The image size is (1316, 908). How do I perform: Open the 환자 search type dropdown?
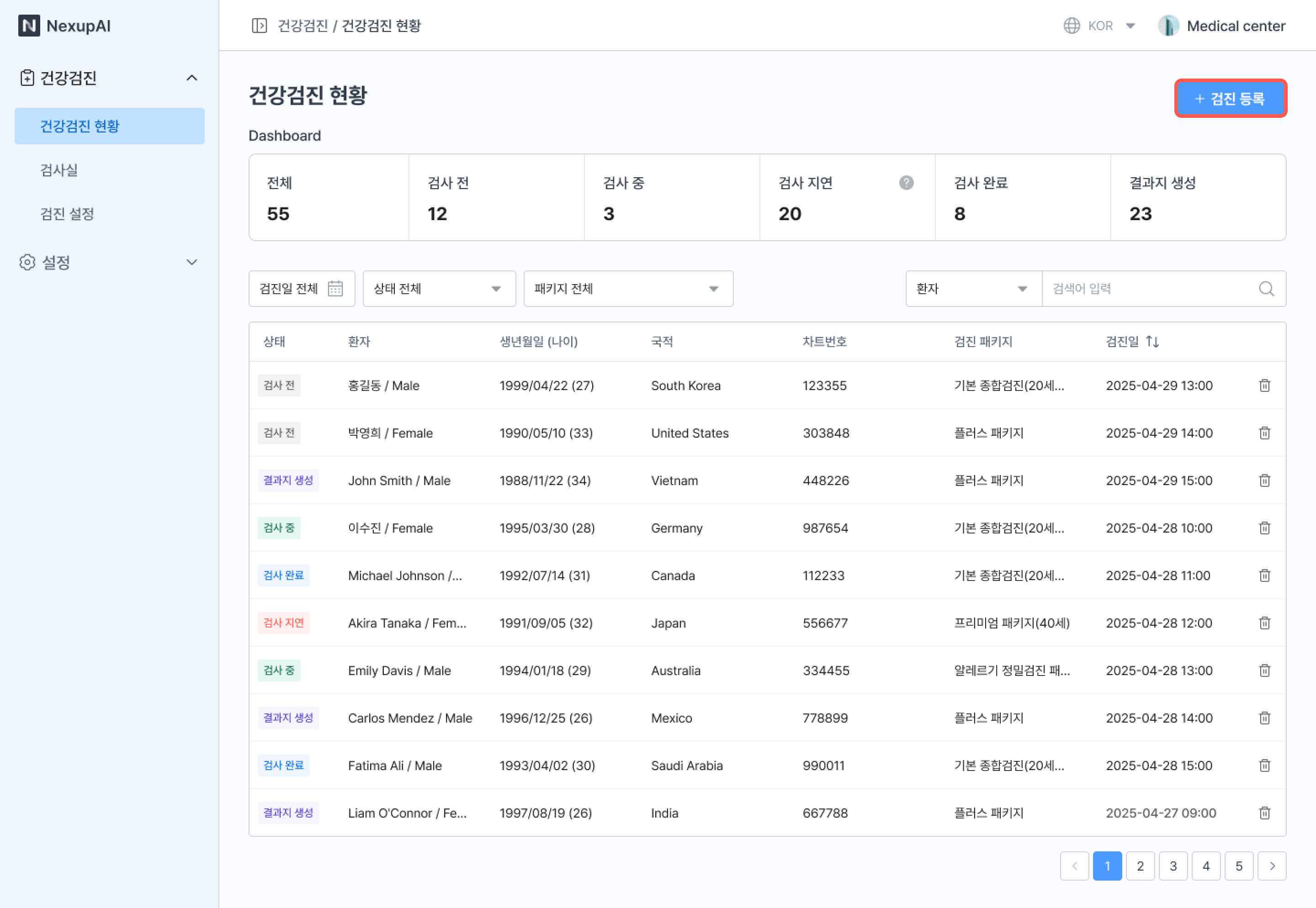tap(973, 289)
